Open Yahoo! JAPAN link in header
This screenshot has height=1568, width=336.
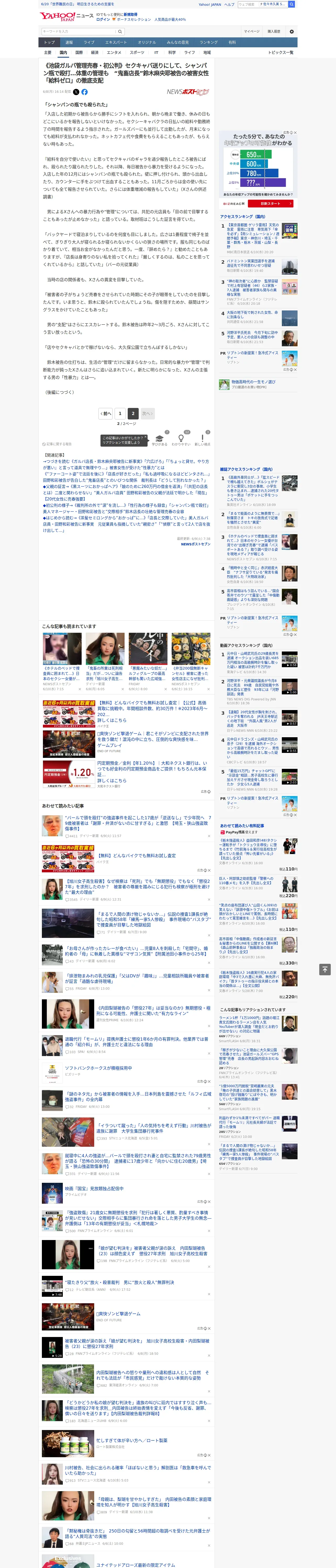point(210,4)
